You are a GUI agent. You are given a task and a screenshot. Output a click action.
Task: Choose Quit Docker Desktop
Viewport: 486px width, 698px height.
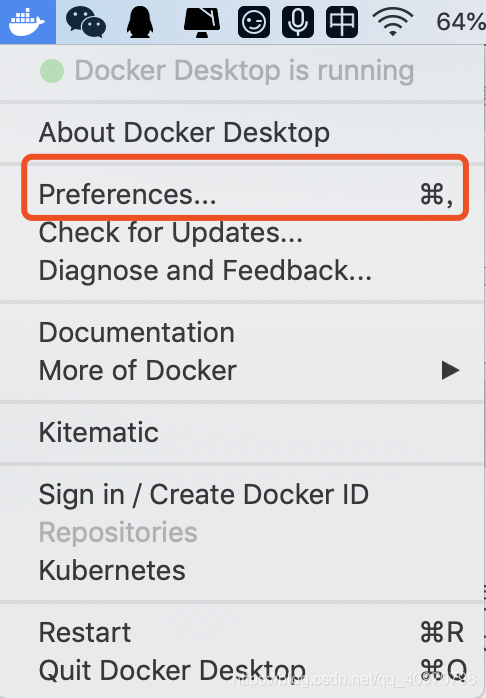[x=242, y=670]
